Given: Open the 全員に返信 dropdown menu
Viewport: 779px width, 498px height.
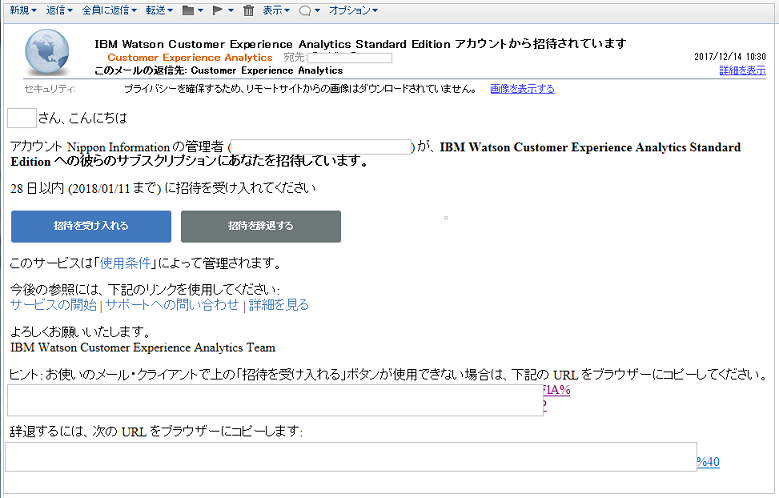Looking at the screenshot, I should 109,10.
